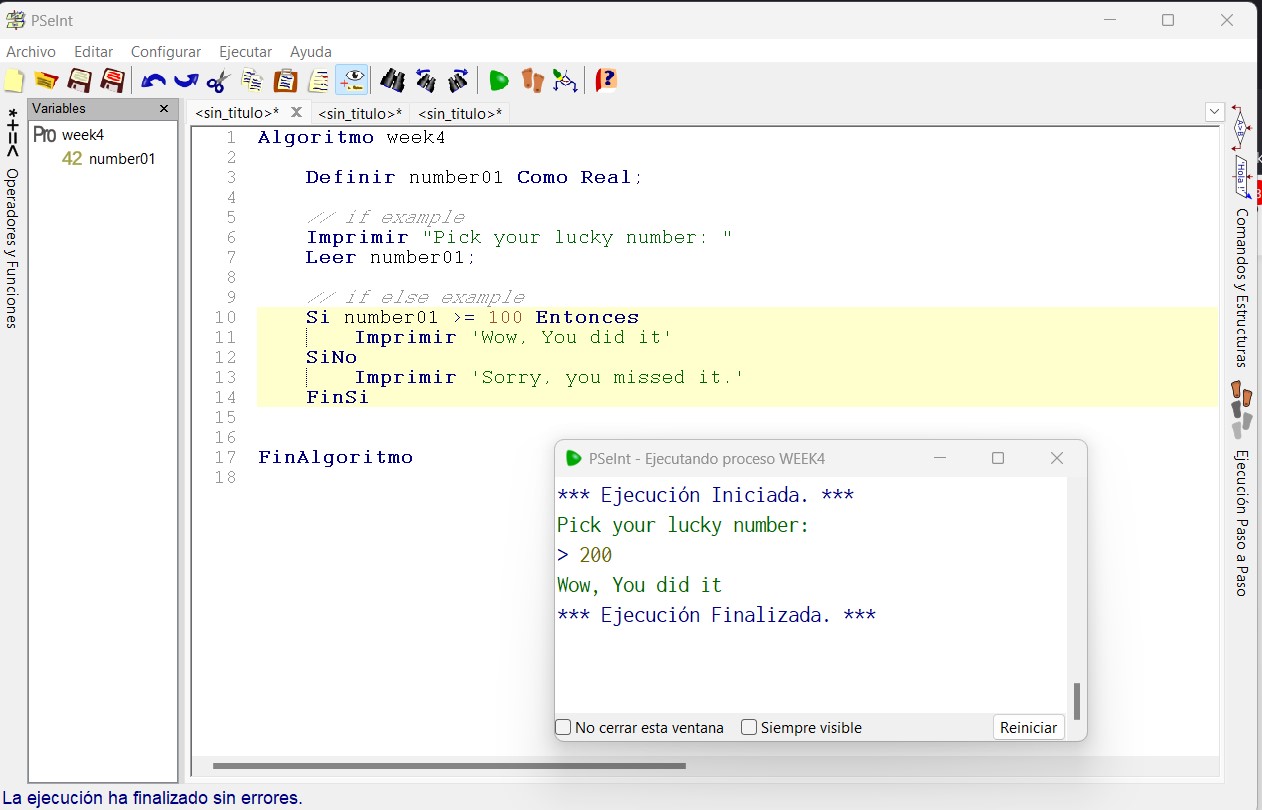Click the 'Definir number01 Como Real;' line
This screenshot has height=810, width=1262.
point(474,177)
